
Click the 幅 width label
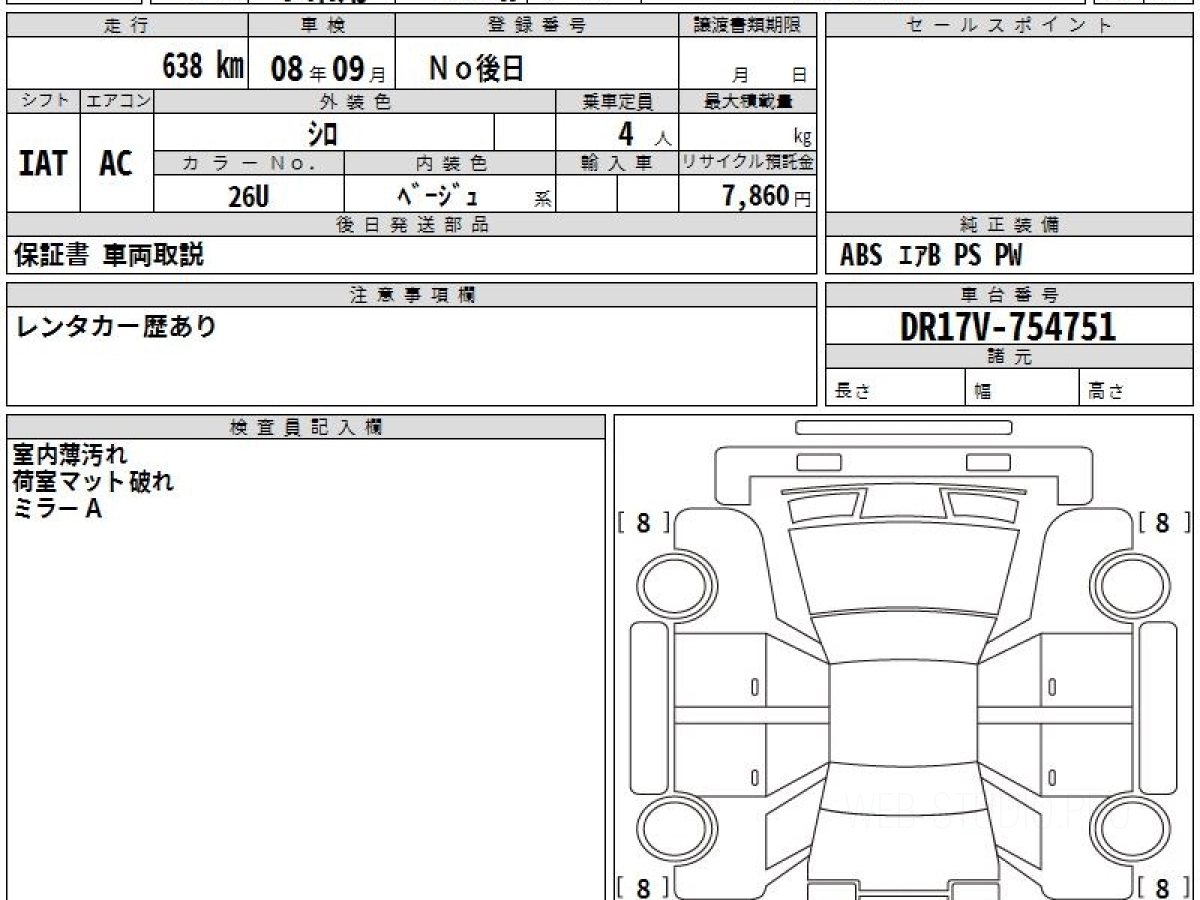(983, 392)
